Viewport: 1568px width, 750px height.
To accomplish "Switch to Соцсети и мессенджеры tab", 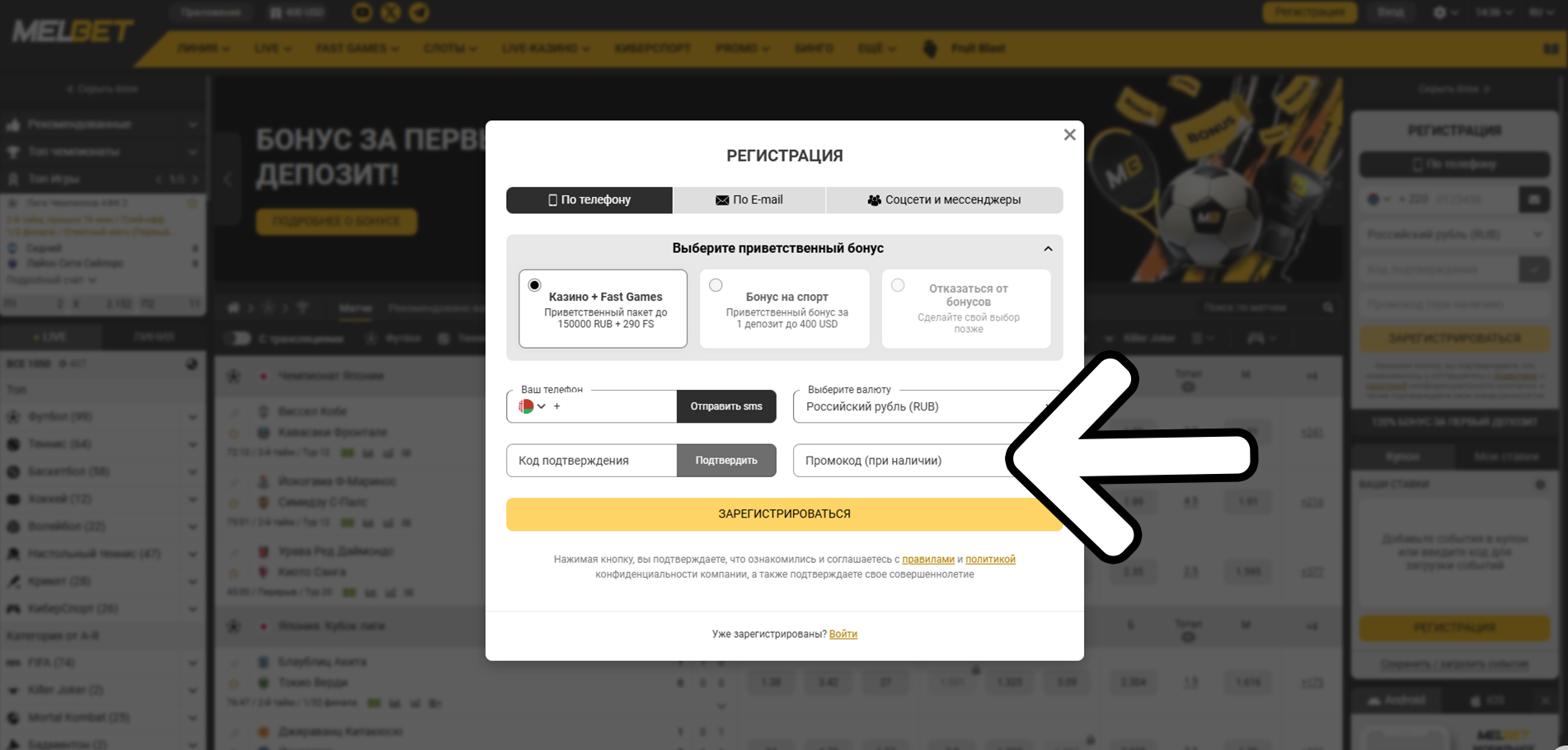I will point(944,200).
